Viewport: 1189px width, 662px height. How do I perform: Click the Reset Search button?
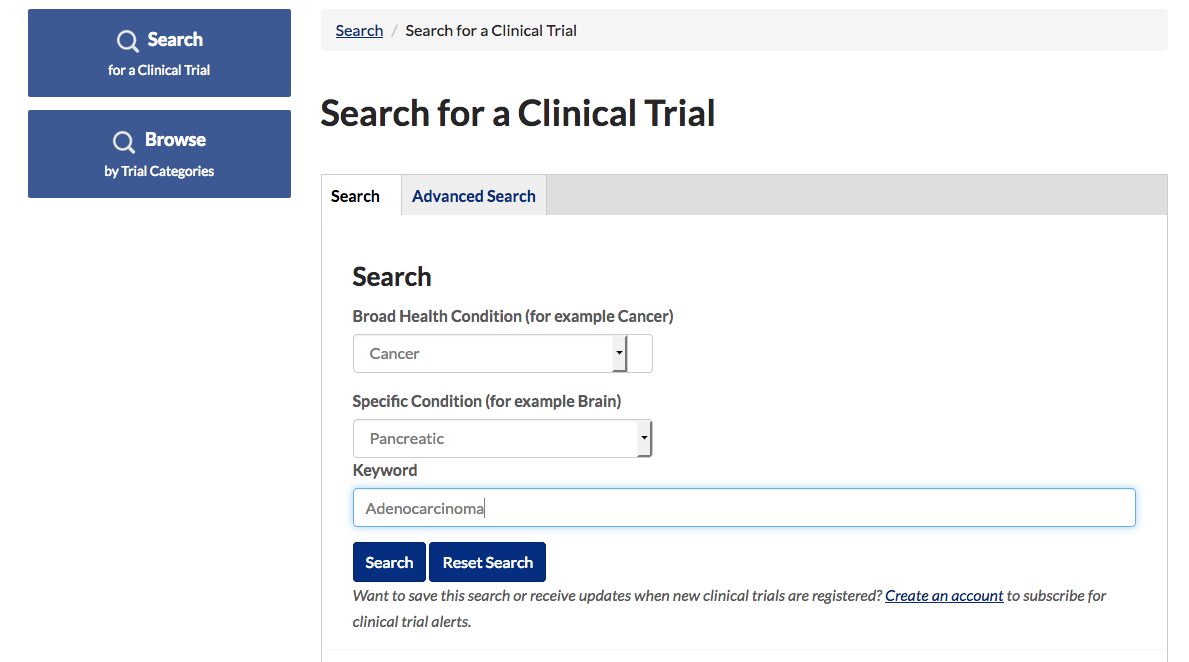coord(488,562)
